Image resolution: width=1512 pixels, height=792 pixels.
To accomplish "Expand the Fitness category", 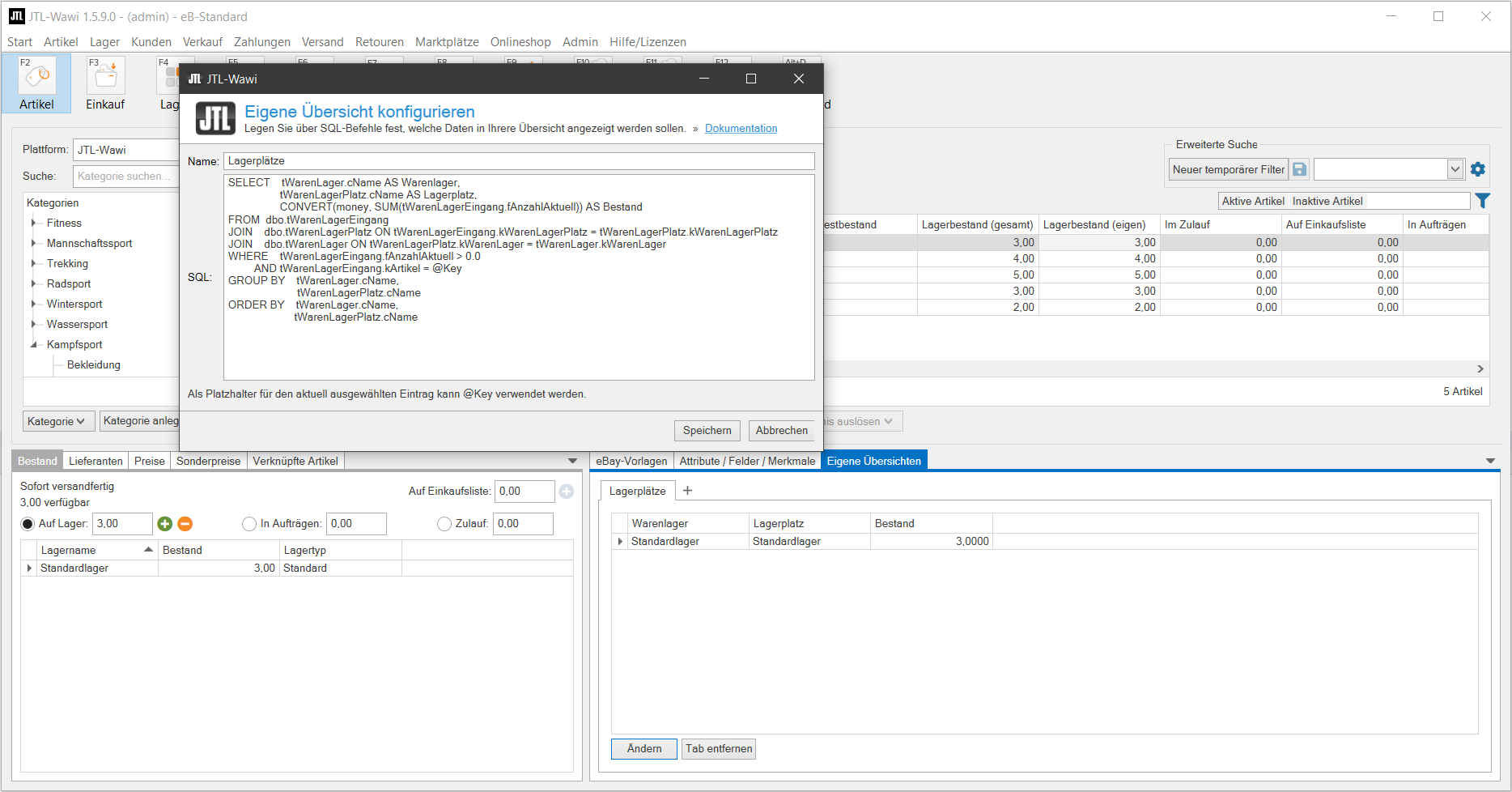I will click(x=33, y=223).
